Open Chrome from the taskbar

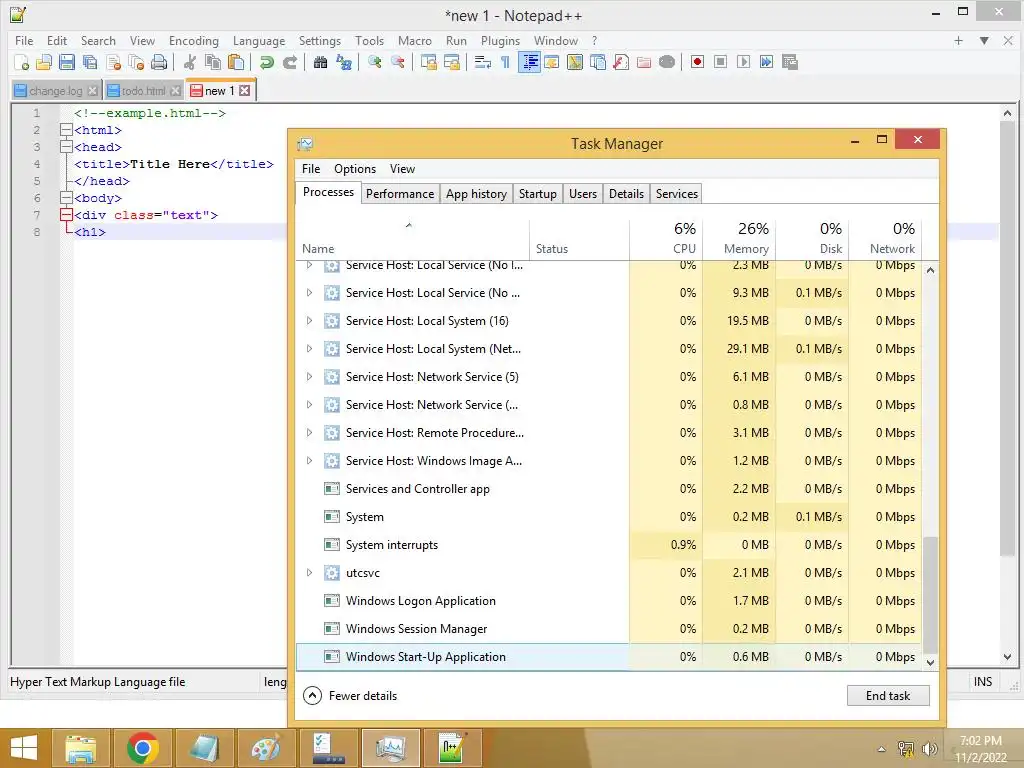(x=142, y=748)
